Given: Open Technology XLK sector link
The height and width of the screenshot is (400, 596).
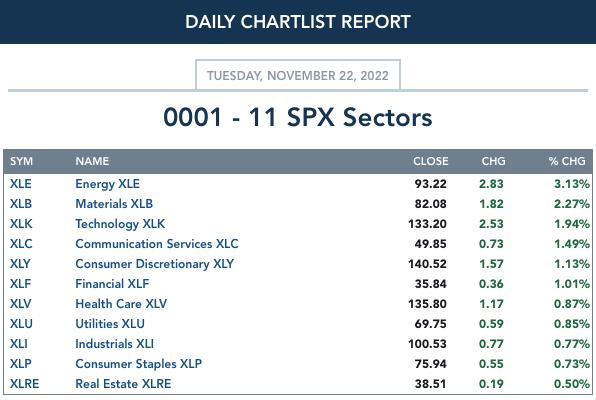Looking at the screenshot, I should click(120, 224).
